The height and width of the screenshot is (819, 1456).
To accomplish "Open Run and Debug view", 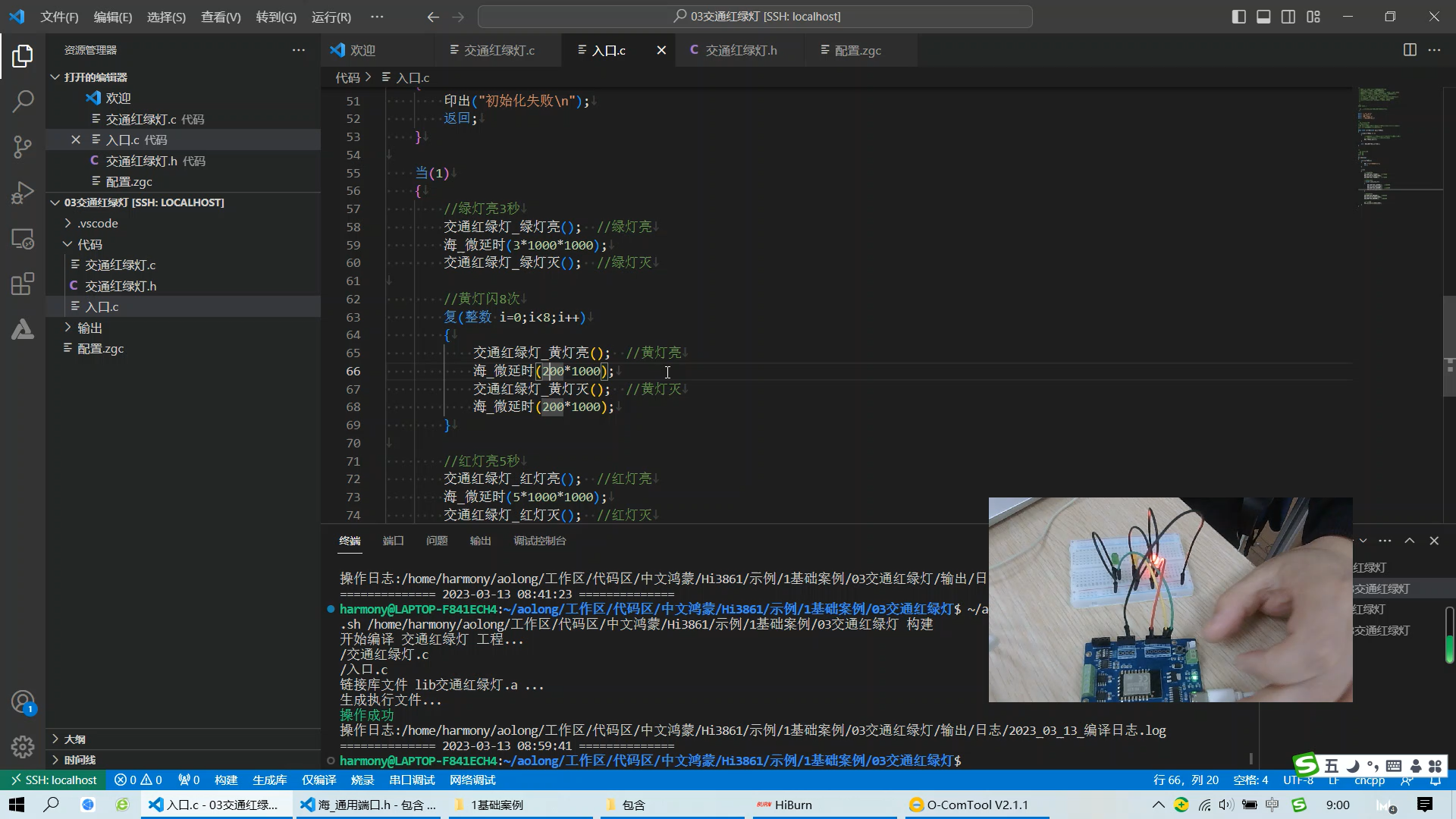I will 23,193.
